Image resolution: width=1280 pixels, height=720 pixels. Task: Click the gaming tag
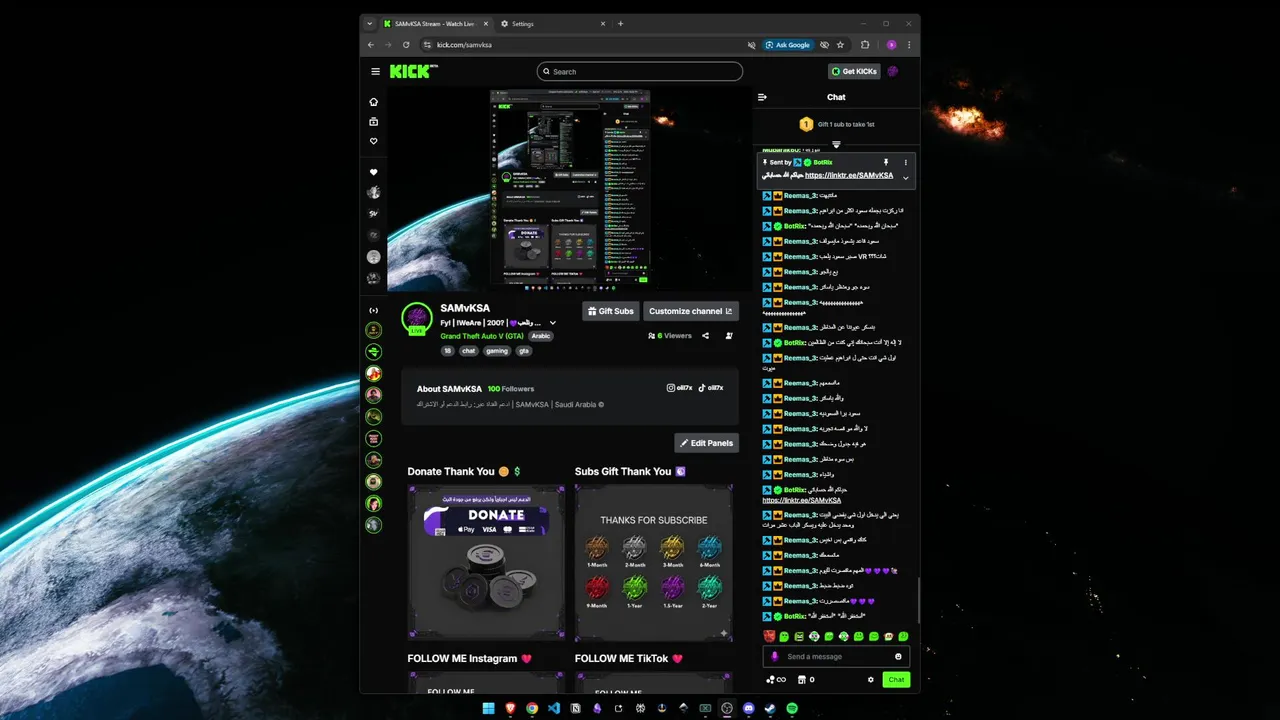point(497,351)
